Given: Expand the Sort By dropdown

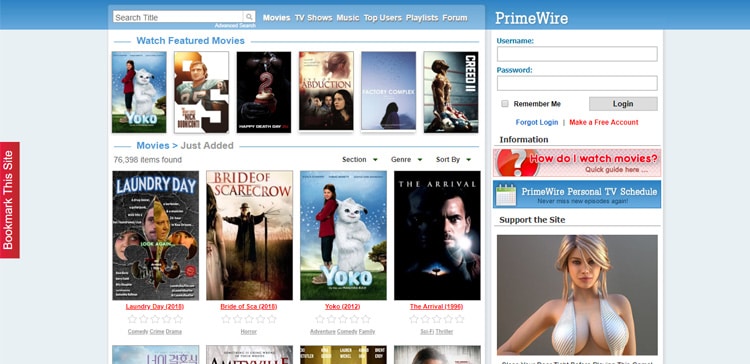Looking at the screenshot, I should [453, 159].
